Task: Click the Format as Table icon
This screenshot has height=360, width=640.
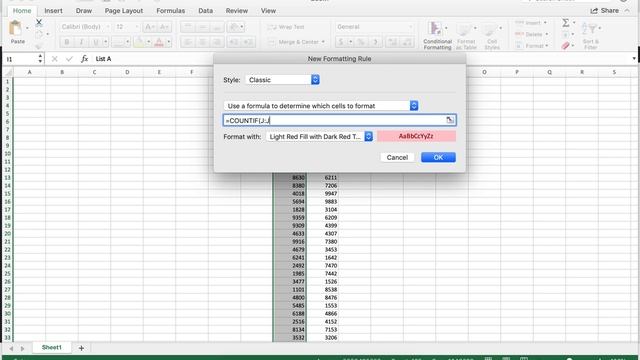Action: (464, 29)
